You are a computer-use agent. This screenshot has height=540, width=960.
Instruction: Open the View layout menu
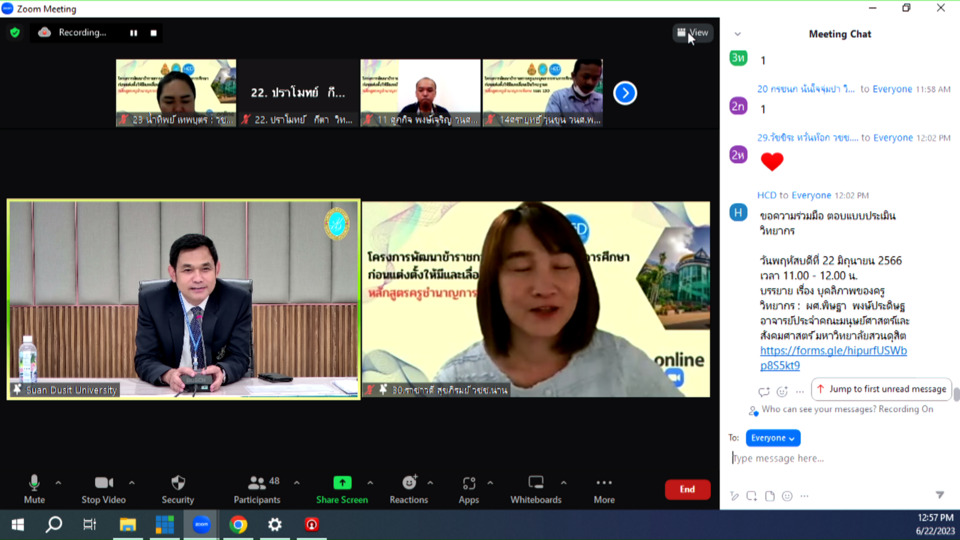(x=692, y=32)
